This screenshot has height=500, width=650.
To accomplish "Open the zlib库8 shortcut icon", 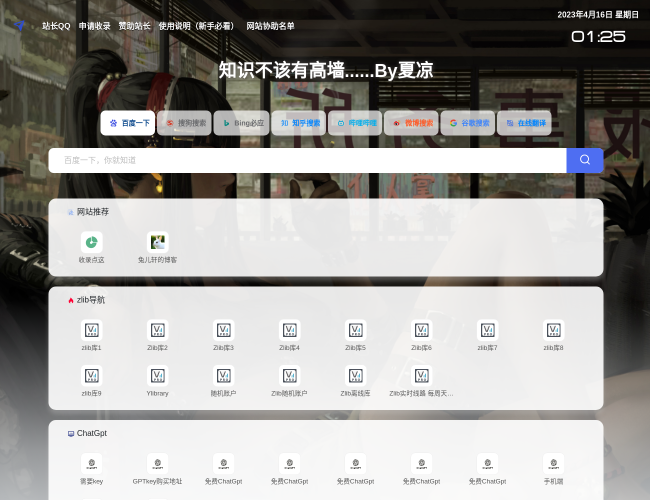I will coord(553,330).
